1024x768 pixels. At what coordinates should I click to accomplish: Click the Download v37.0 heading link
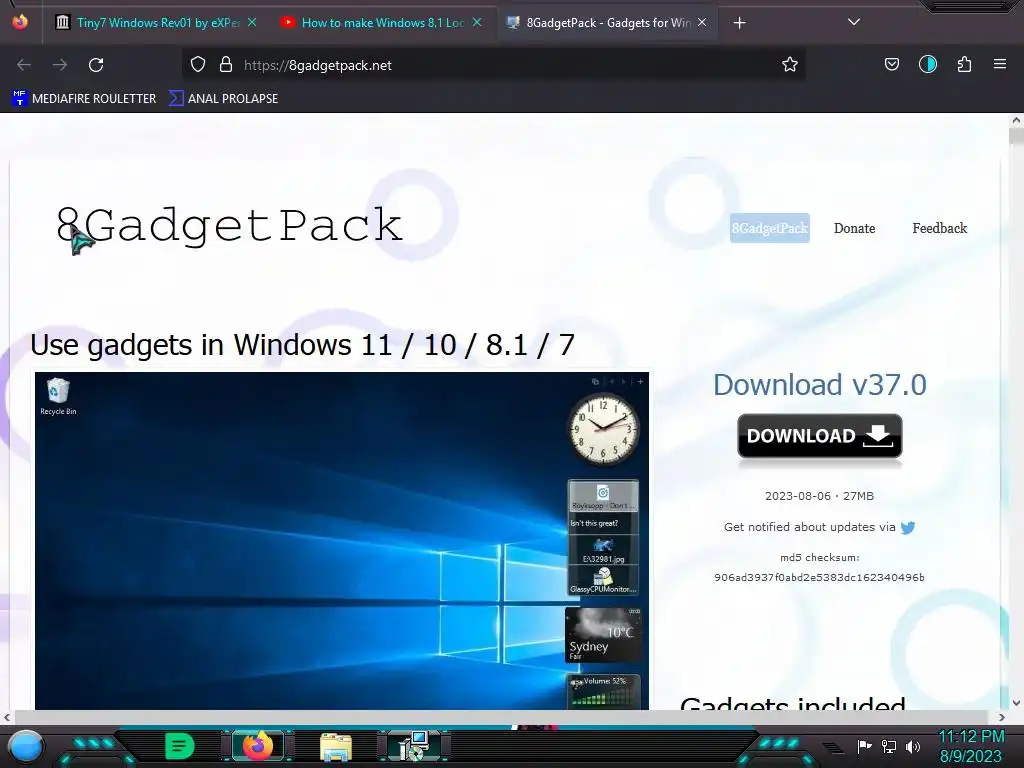(820, 385)
